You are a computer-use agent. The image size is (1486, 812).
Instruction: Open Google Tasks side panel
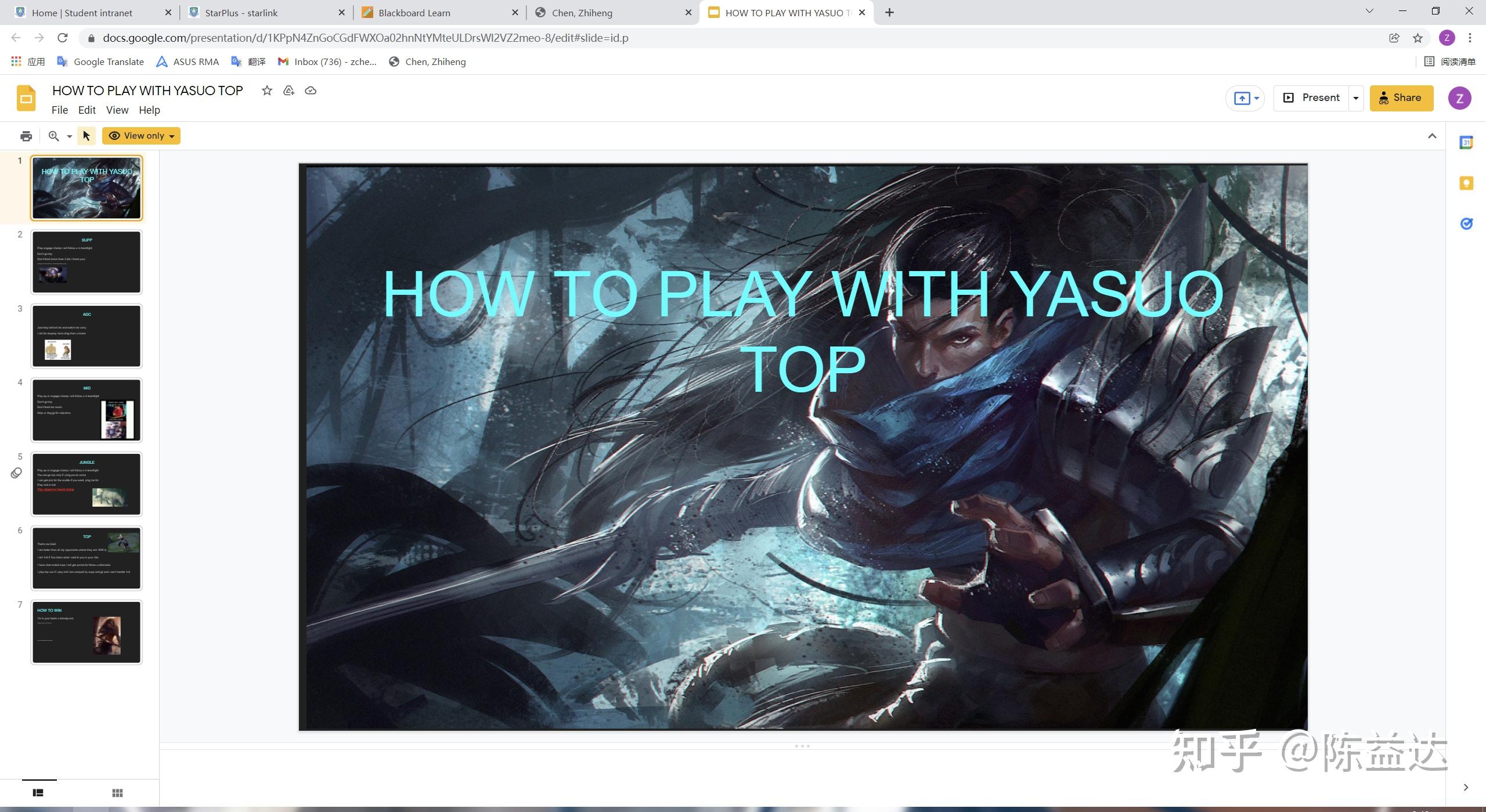1466,223
